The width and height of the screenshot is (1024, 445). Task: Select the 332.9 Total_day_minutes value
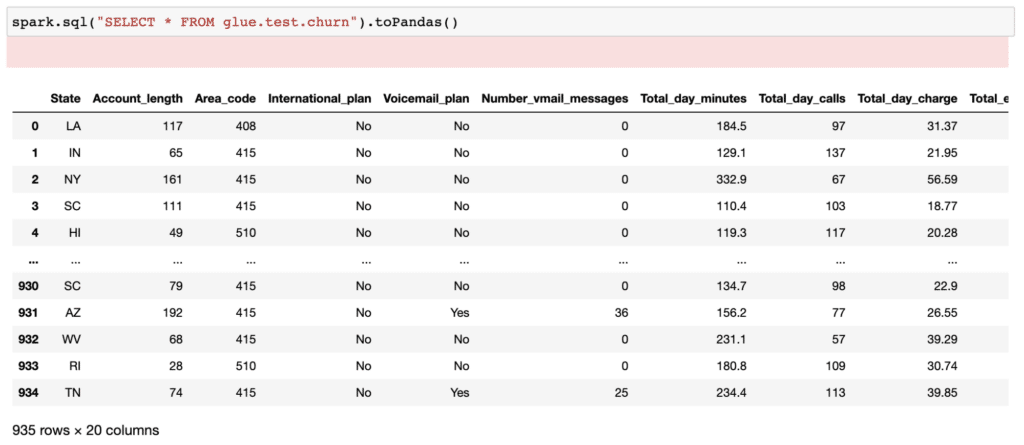[729, 180]
